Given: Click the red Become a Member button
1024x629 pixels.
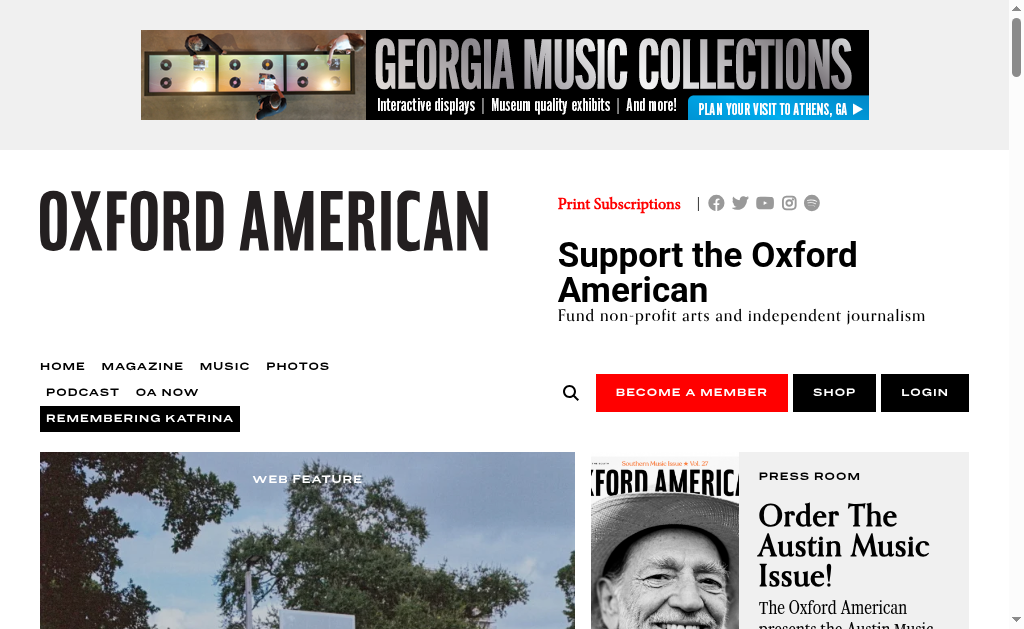Looking at the screenshot, I should point(692,393).
